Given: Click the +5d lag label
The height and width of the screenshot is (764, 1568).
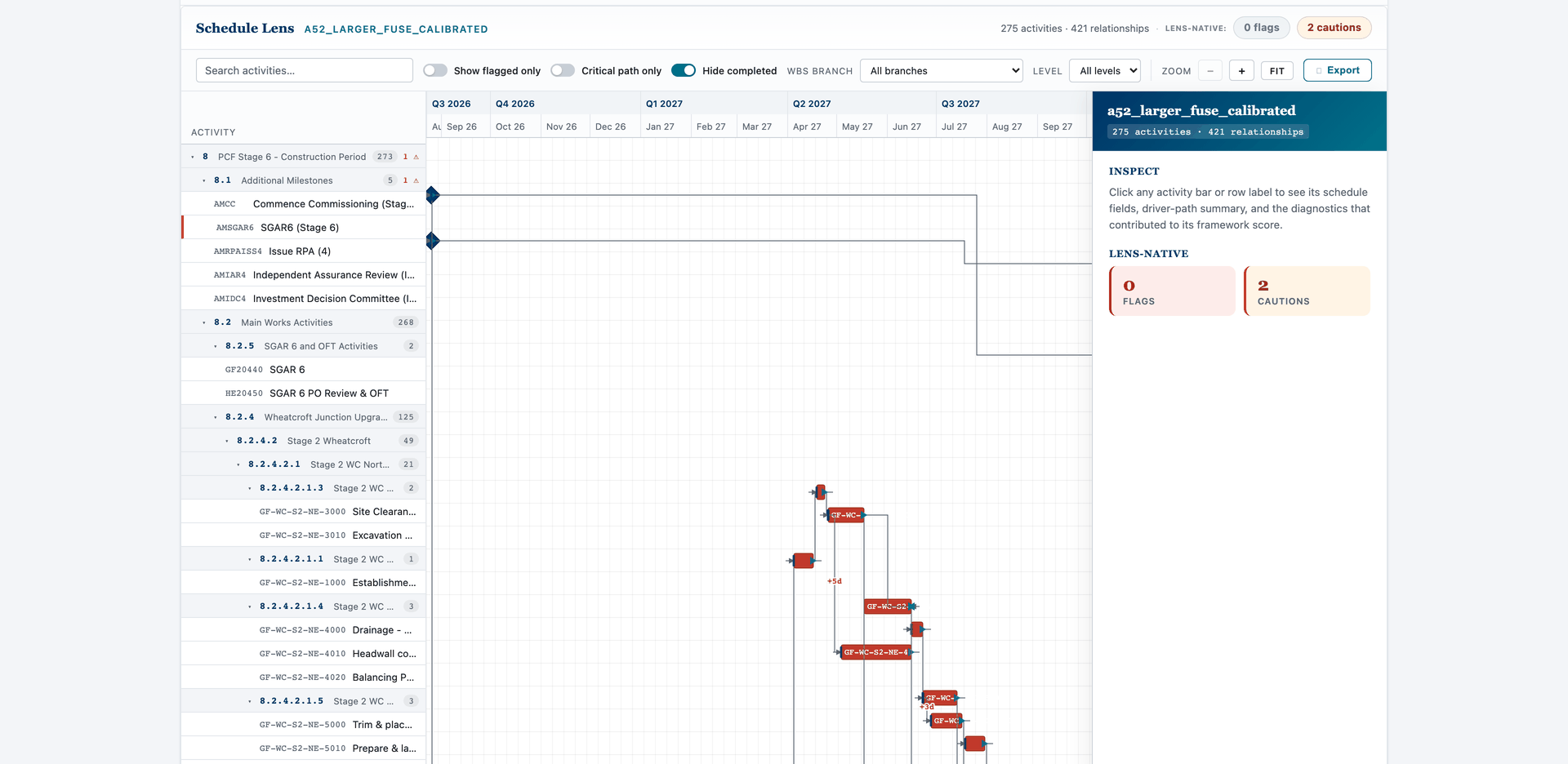Looking at the screenshot, I should pos(834,581).
